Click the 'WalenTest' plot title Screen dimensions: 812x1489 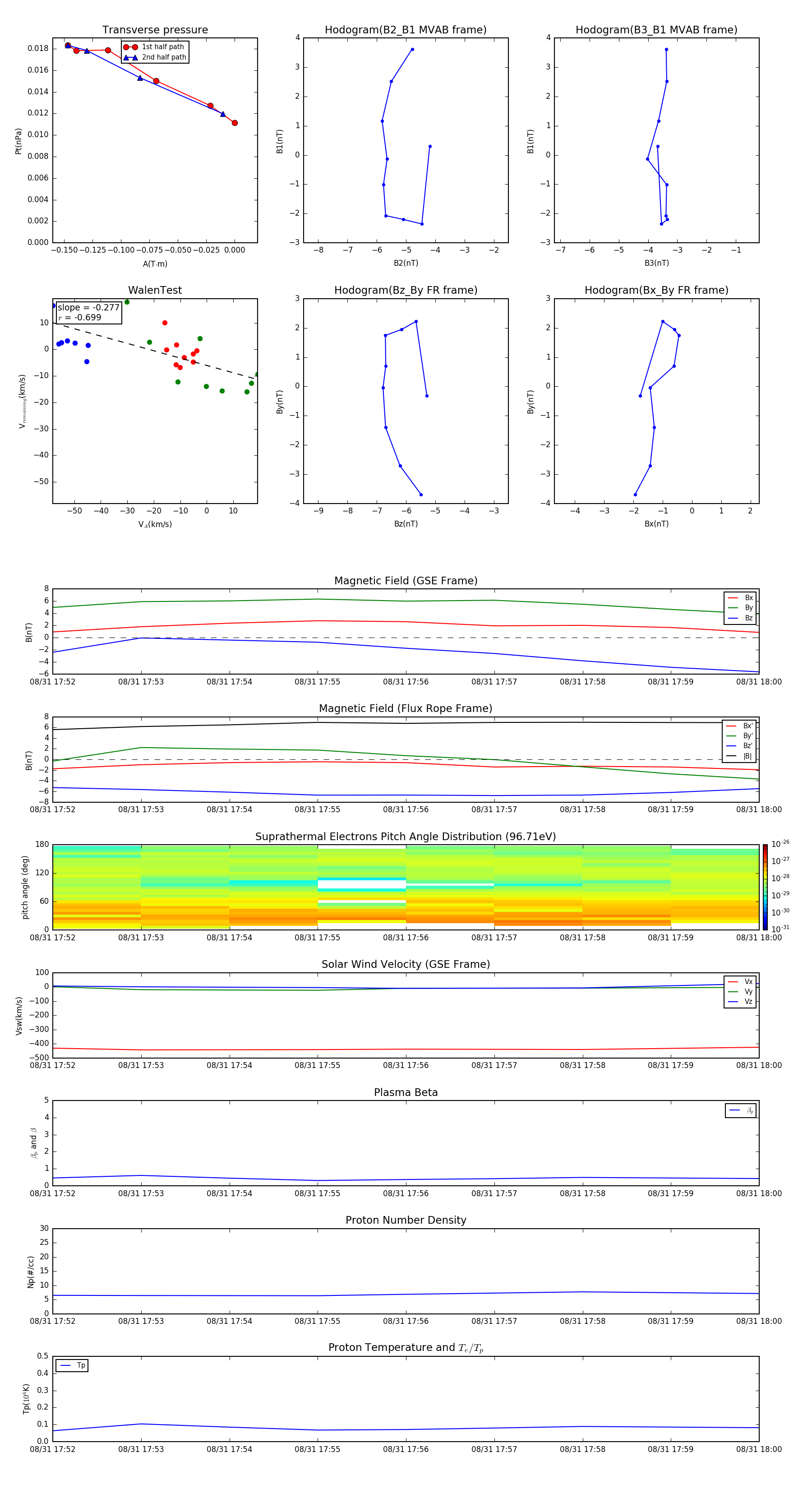[x=155, y=290]
